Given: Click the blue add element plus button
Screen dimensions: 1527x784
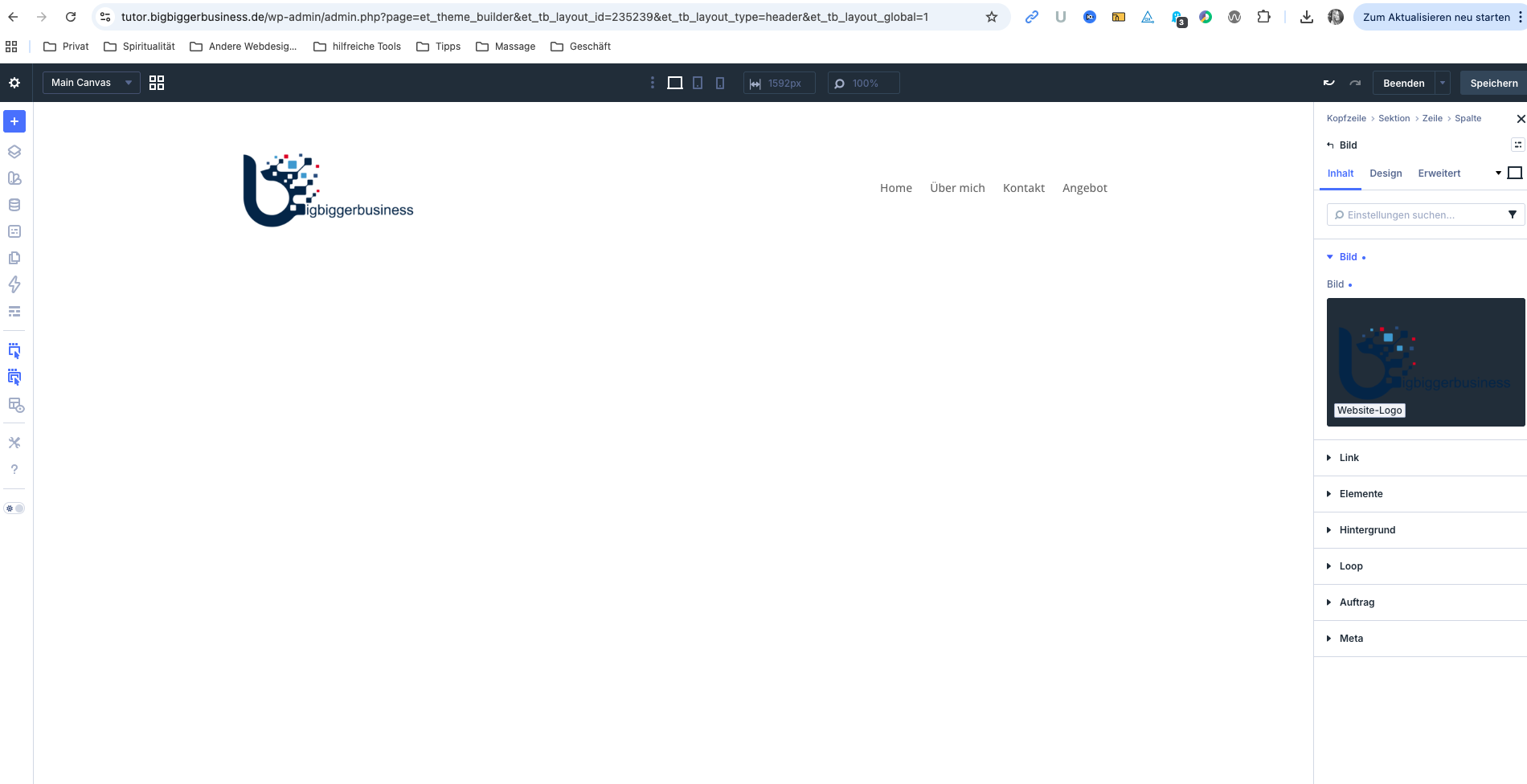Looking at the screenshot, I should click(x=14, y=121).
